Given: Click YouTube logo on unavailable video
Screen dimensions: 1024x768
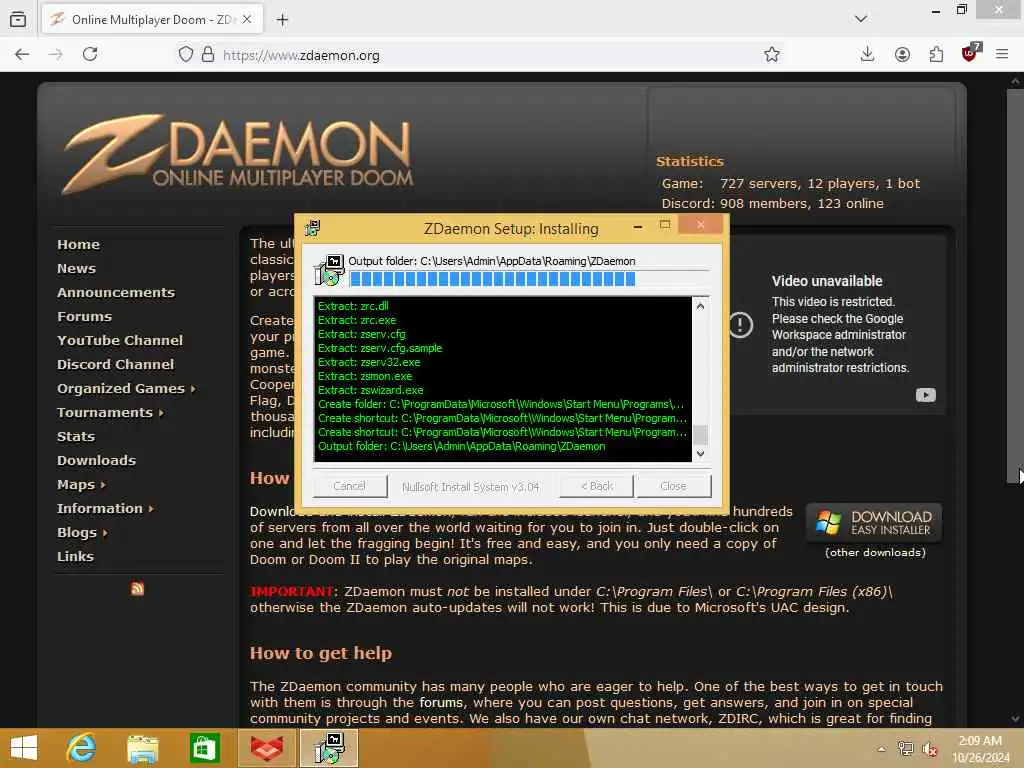Looking at the screenshot, I should (925, 395).
